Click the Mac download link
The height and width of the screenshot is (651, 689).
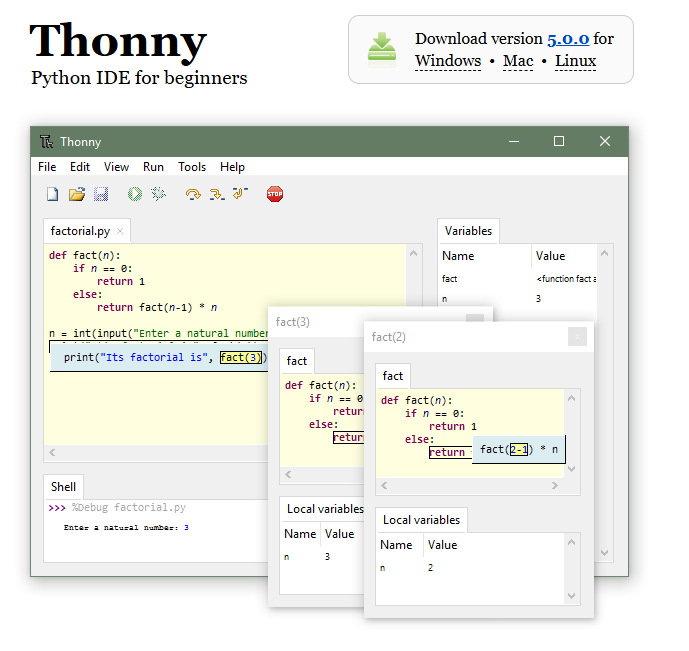coord(518,61)
